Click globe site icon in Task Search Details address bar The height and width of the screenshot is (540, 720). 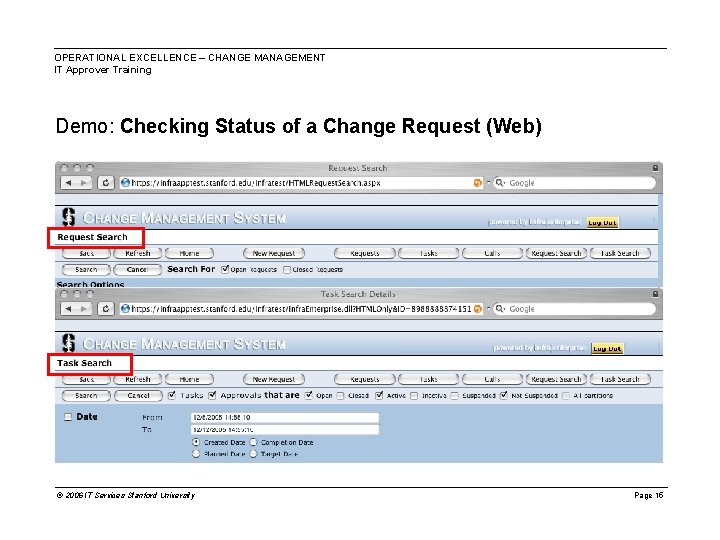pyautogui.click(x=125, y=309)
